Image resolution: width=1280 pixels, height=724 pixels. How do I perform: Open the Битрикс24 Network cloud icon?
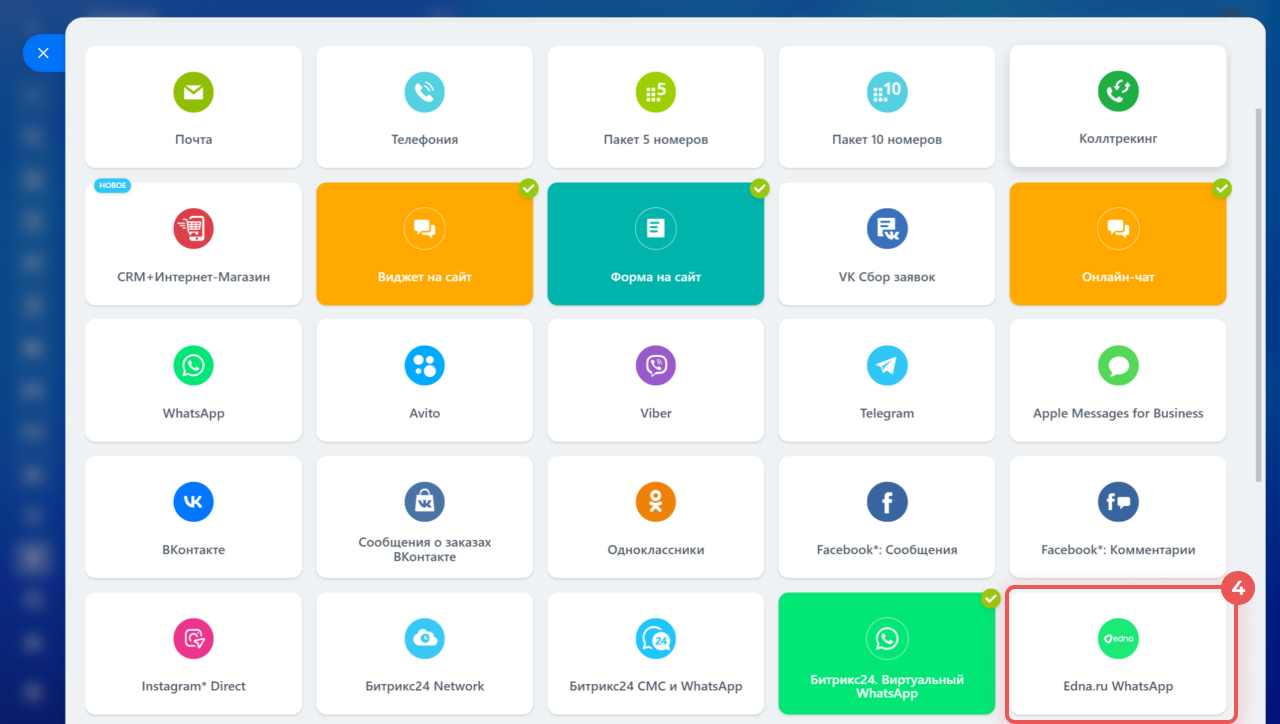point(424,639)
